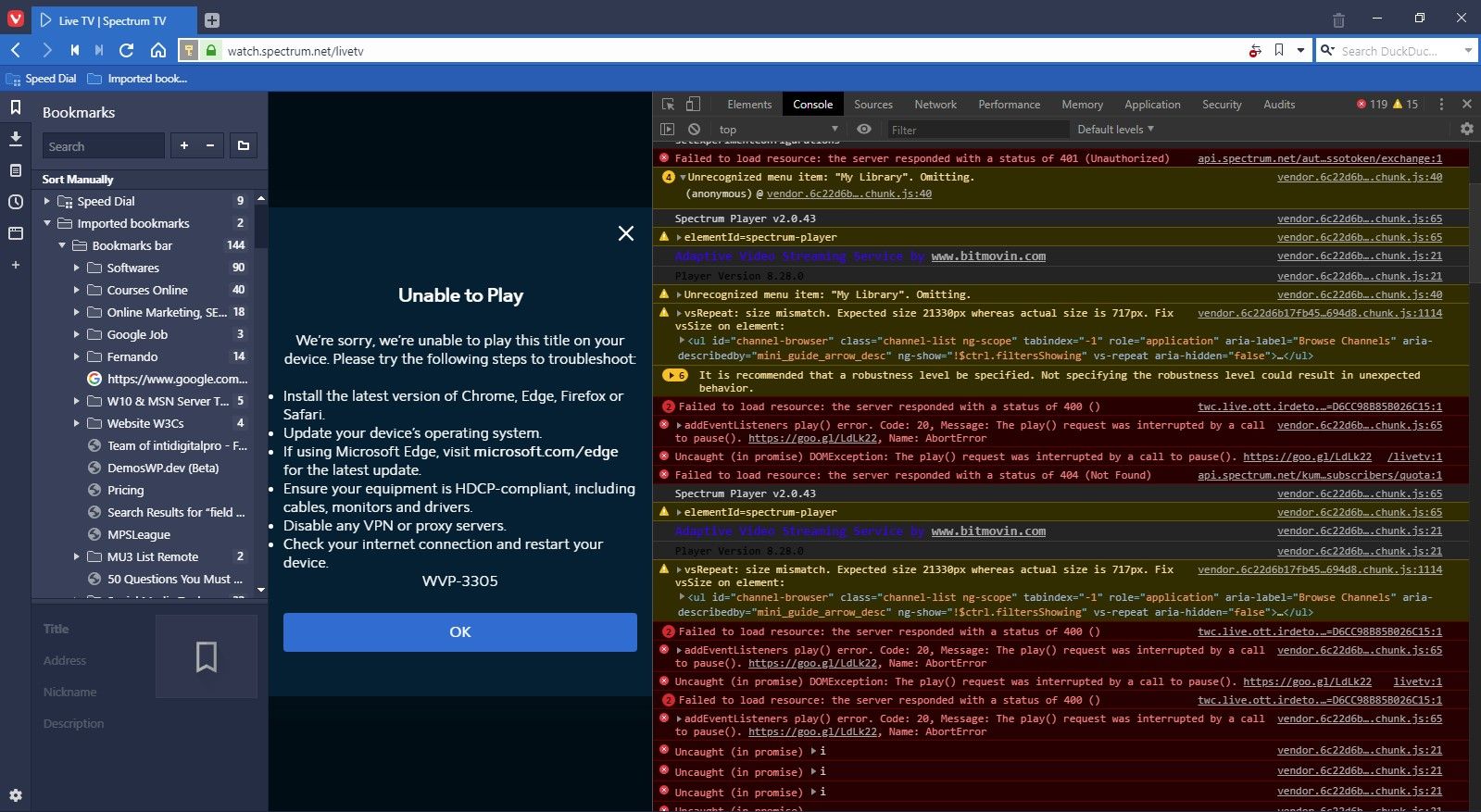Screen dimensions: 1481x812
Task: Open the Notes side panel icon
Action: click(x=16, y=170)
